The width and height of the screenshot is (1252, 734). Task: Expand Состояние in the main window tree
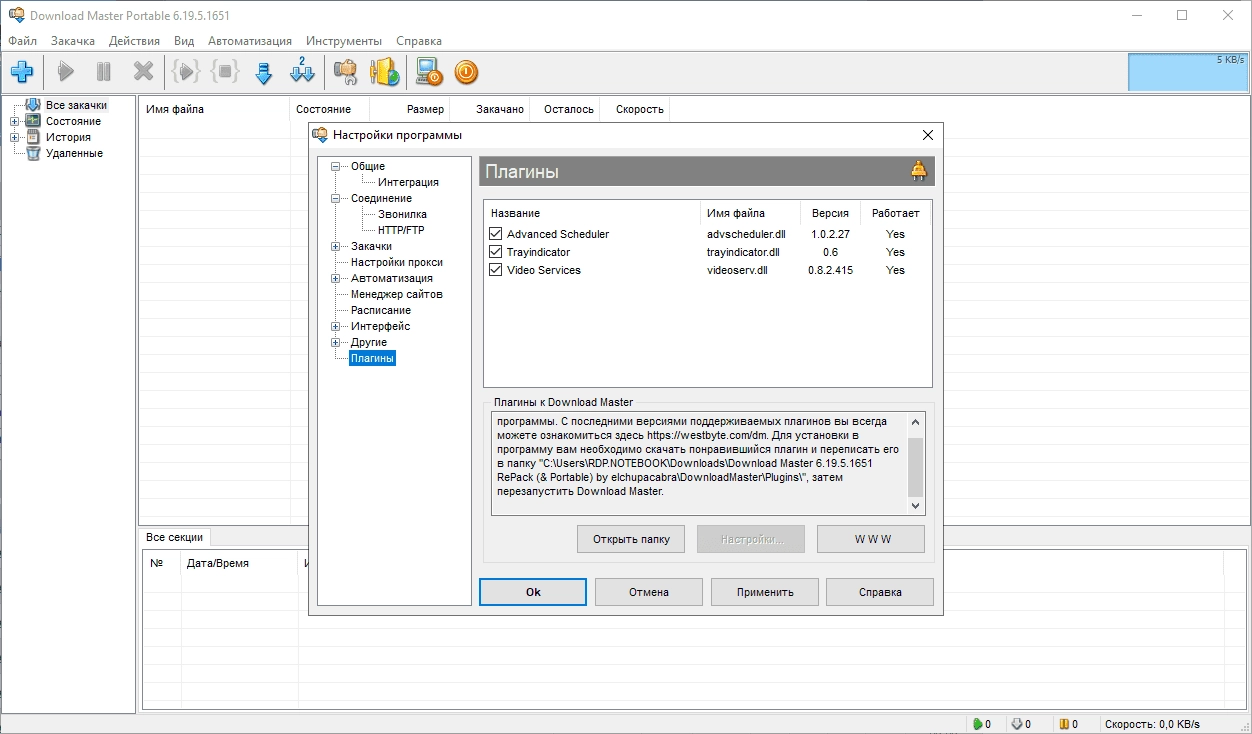point(15,121)
